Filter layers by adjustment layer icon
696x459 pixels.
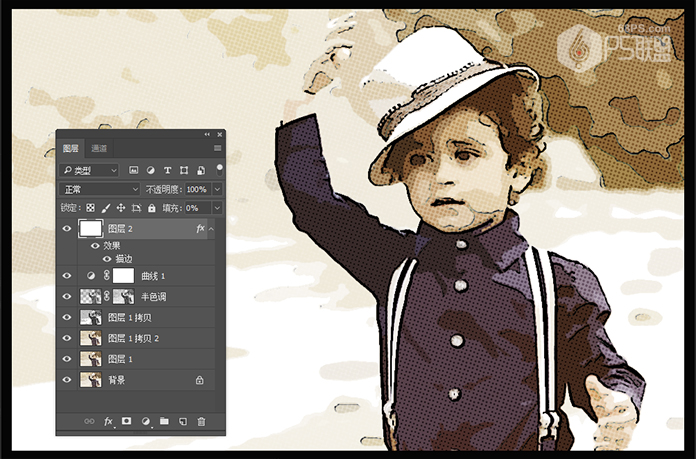coord(150,170)
